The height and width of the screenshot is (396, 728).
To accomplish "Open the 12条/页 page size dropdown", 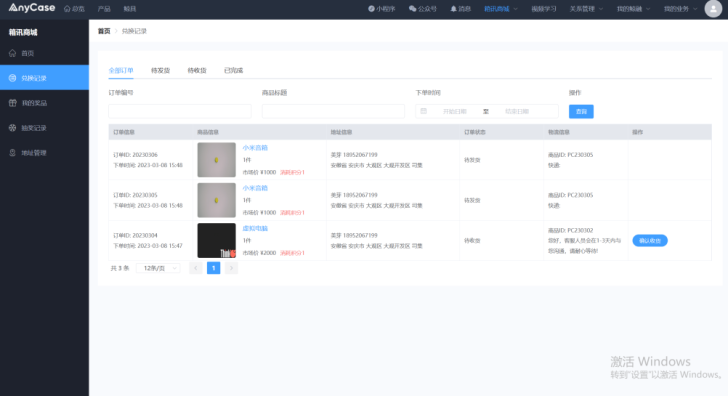I will pos(158,268).
